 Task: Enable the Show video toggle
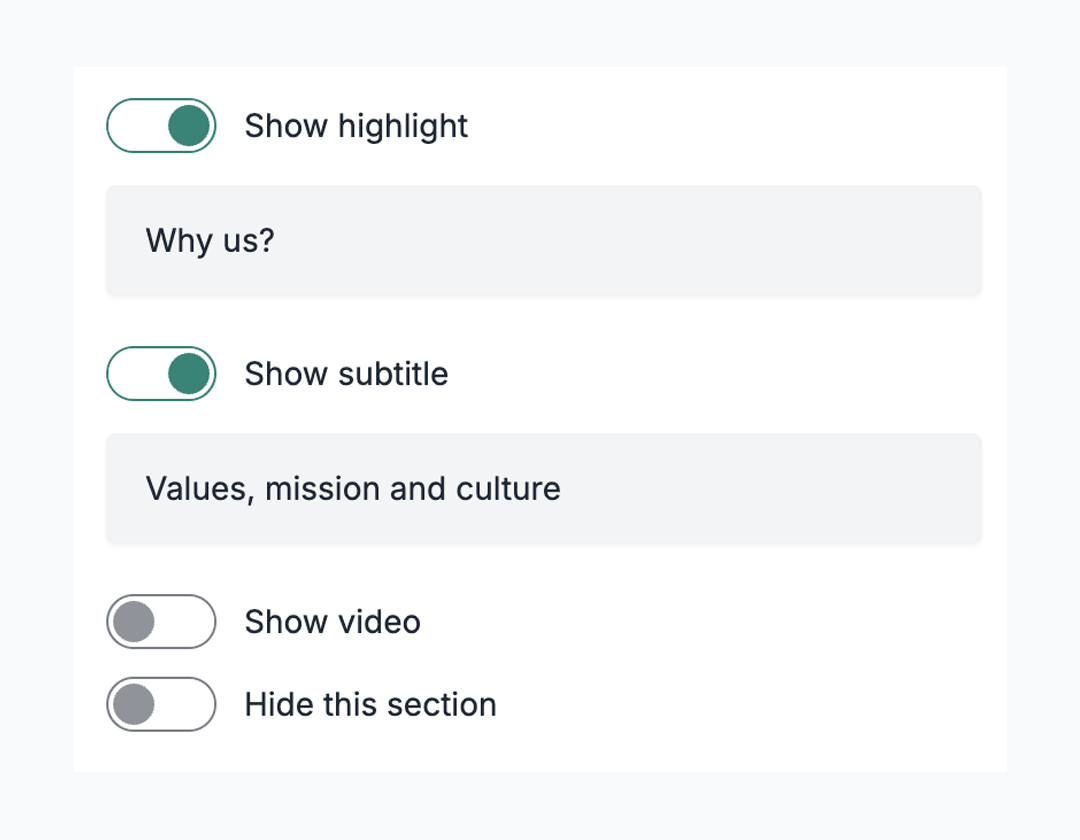click(x=161, y=621)
